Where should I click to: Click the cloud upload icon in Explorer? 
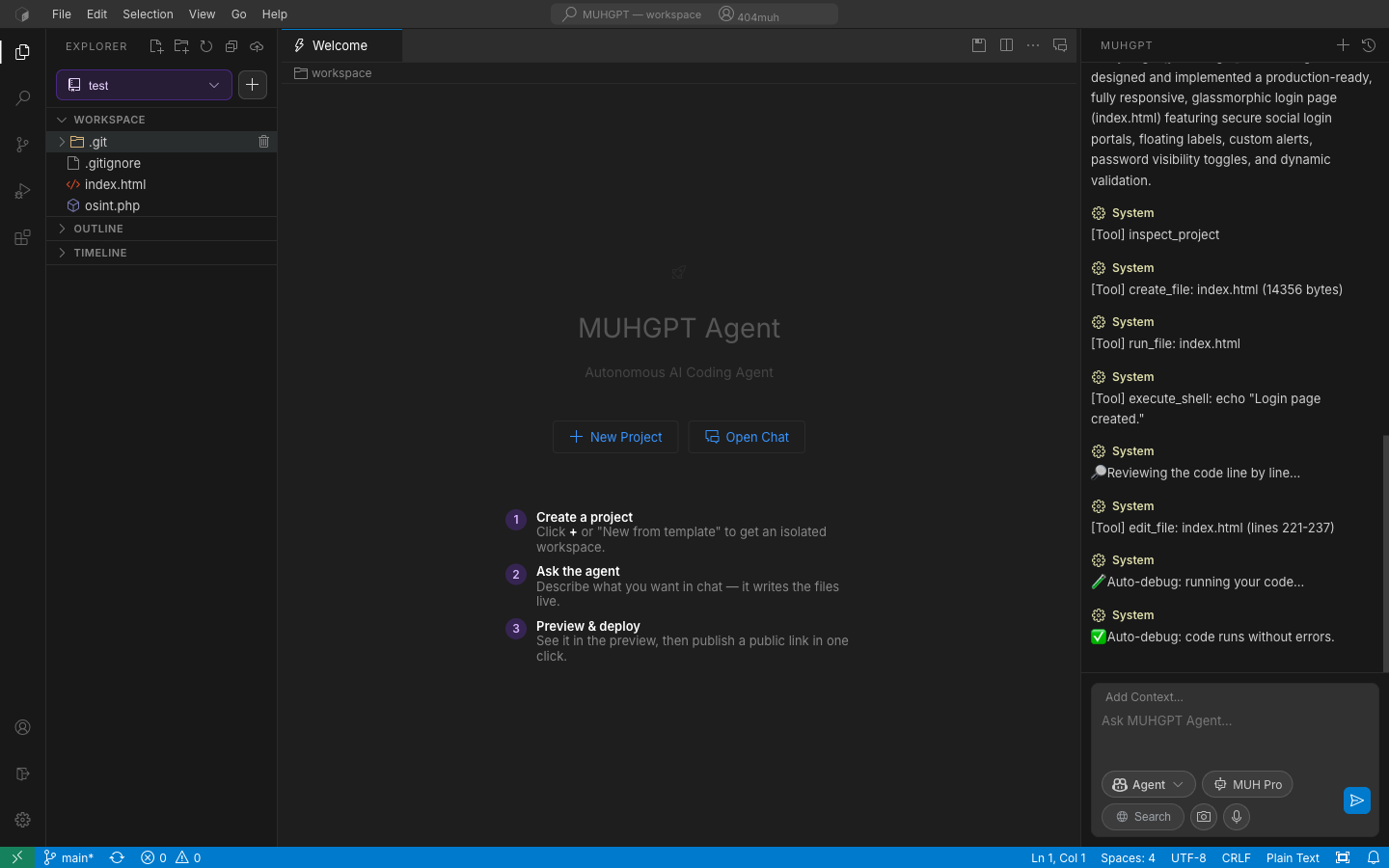tap(257, 46)
